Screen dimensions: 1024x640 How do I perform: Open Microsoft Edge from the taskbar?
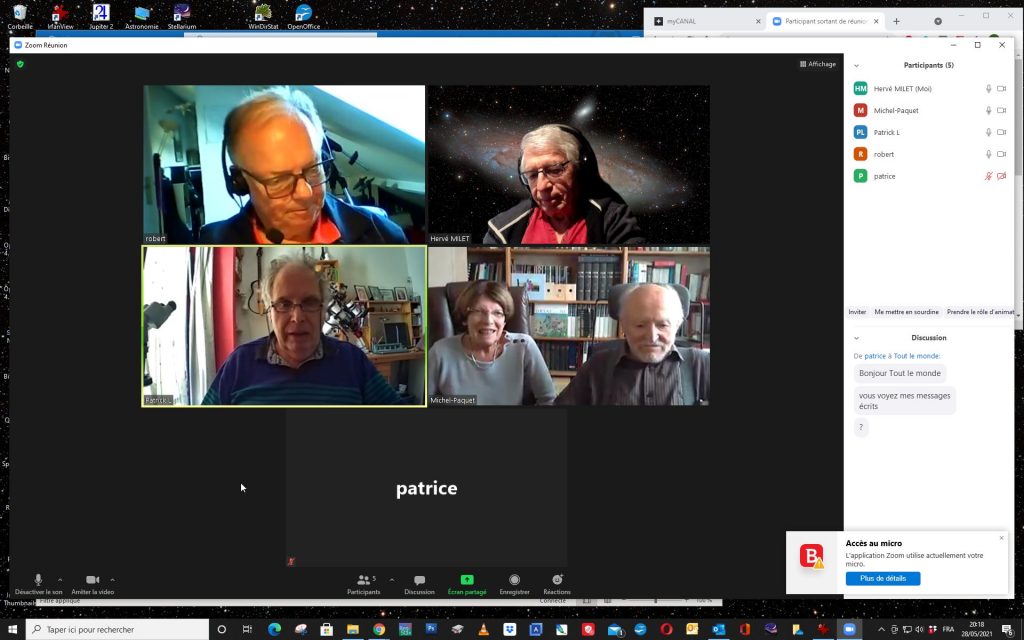pyautogui.click(x=274, y=630)
